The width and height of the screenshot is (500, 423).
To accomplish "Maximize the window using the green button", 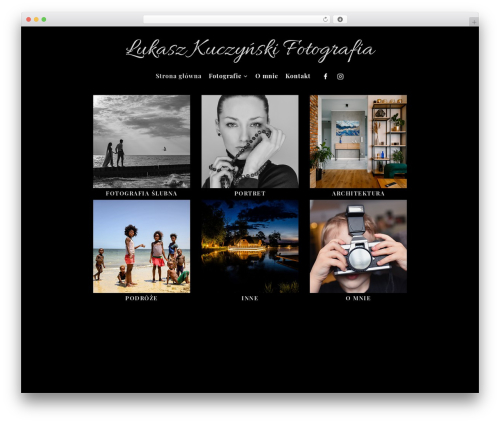I will (x=44, y=19).
